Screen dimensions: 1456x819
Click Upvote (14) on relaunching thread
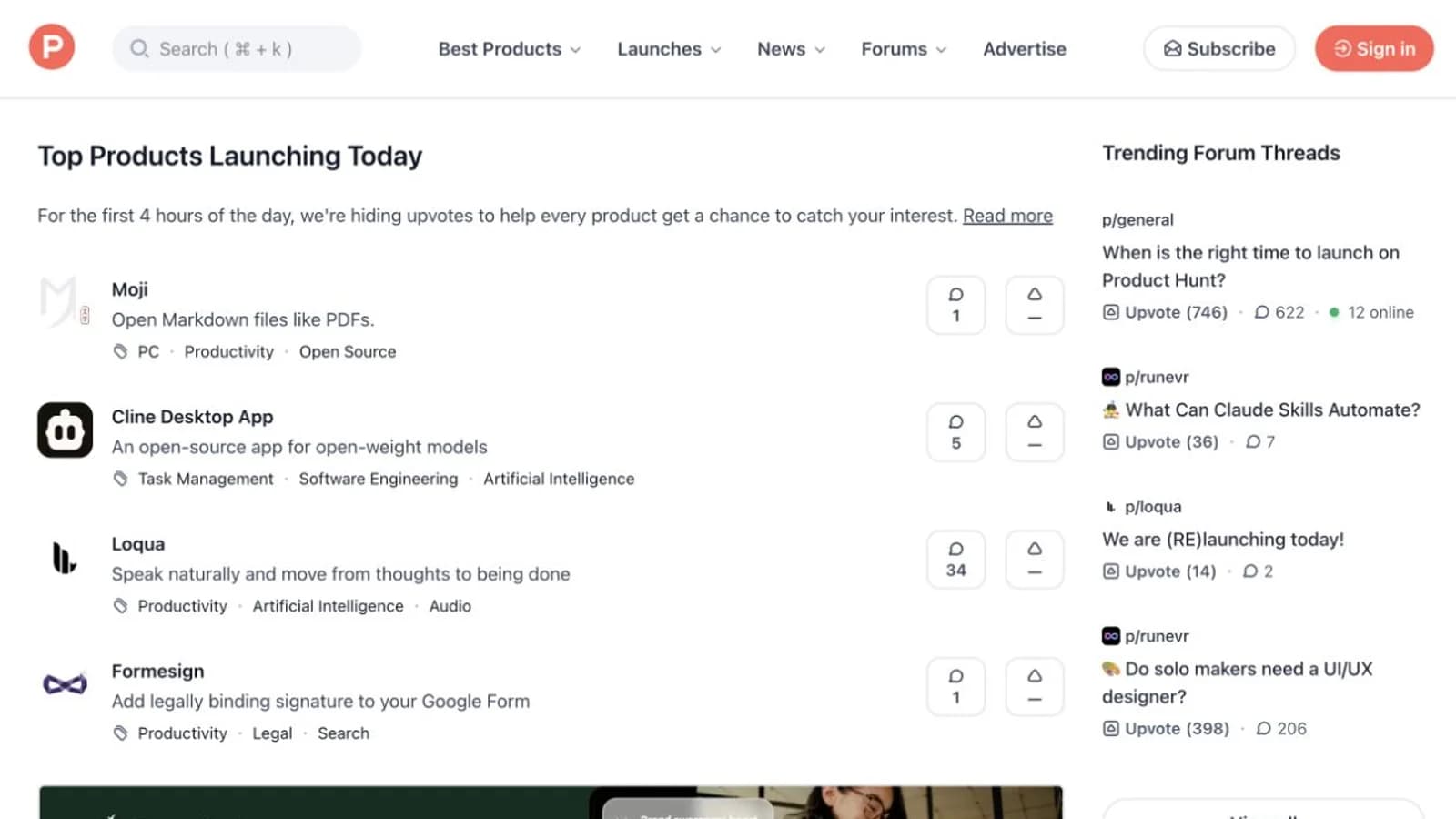tap(1159, 571)
